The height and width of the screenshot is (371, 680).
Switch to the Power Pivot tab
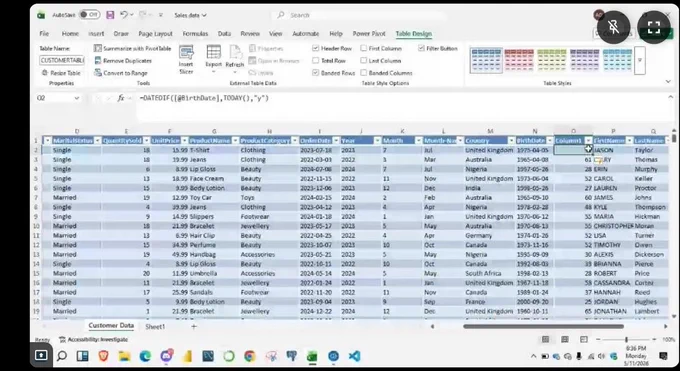[x=369, y=33]
